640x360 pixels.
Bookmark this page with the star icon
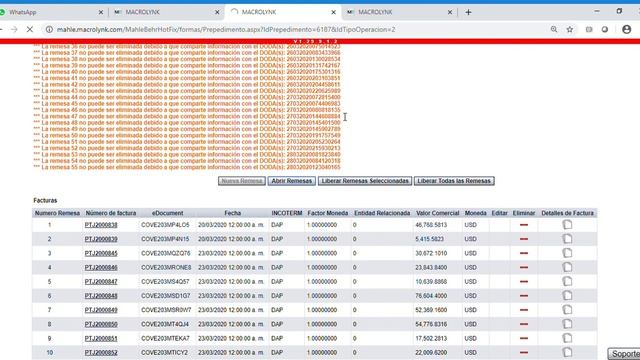570,29
